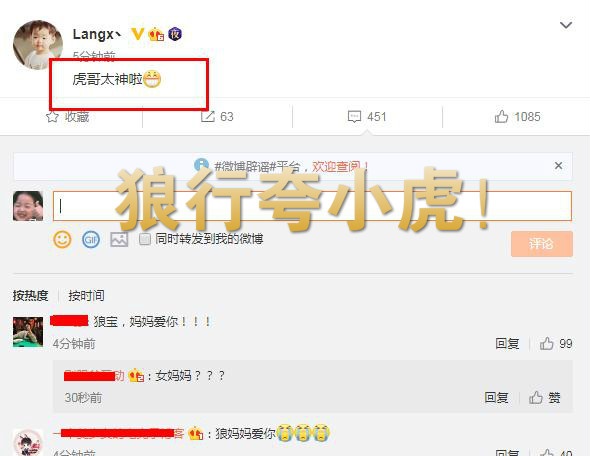
Task: Like the post with 1085 thumbs-up
Action: click(501, 117)
